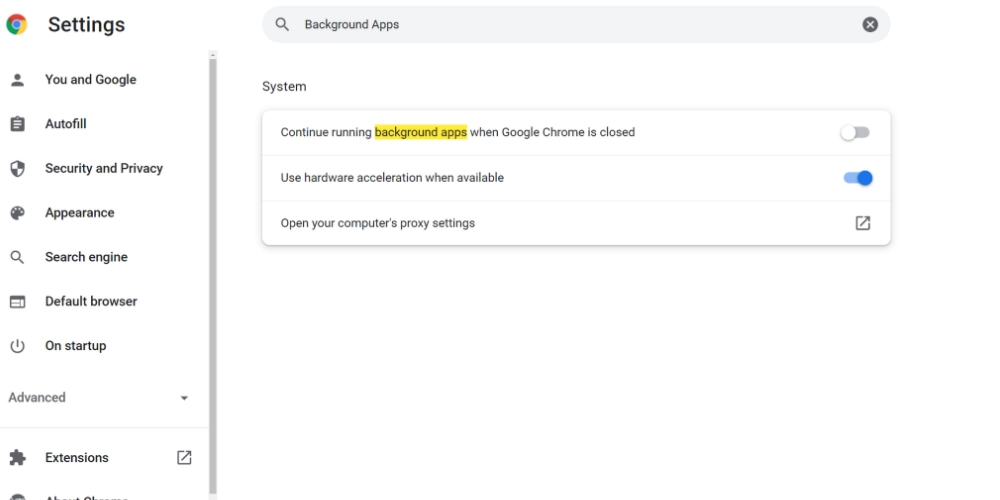Click the Chrome logo icon
Viewport: 1000px width, 500px height.
click(17, 24)
